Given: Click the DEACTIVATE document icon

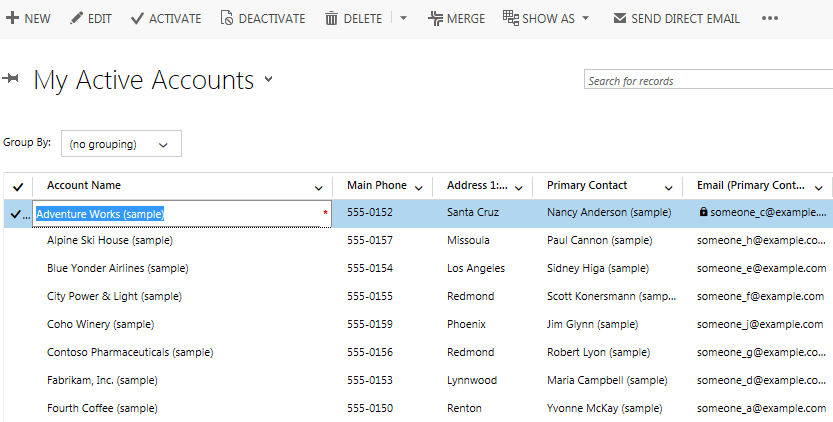Looking at the screenshot, I should [x=226, y=19].
